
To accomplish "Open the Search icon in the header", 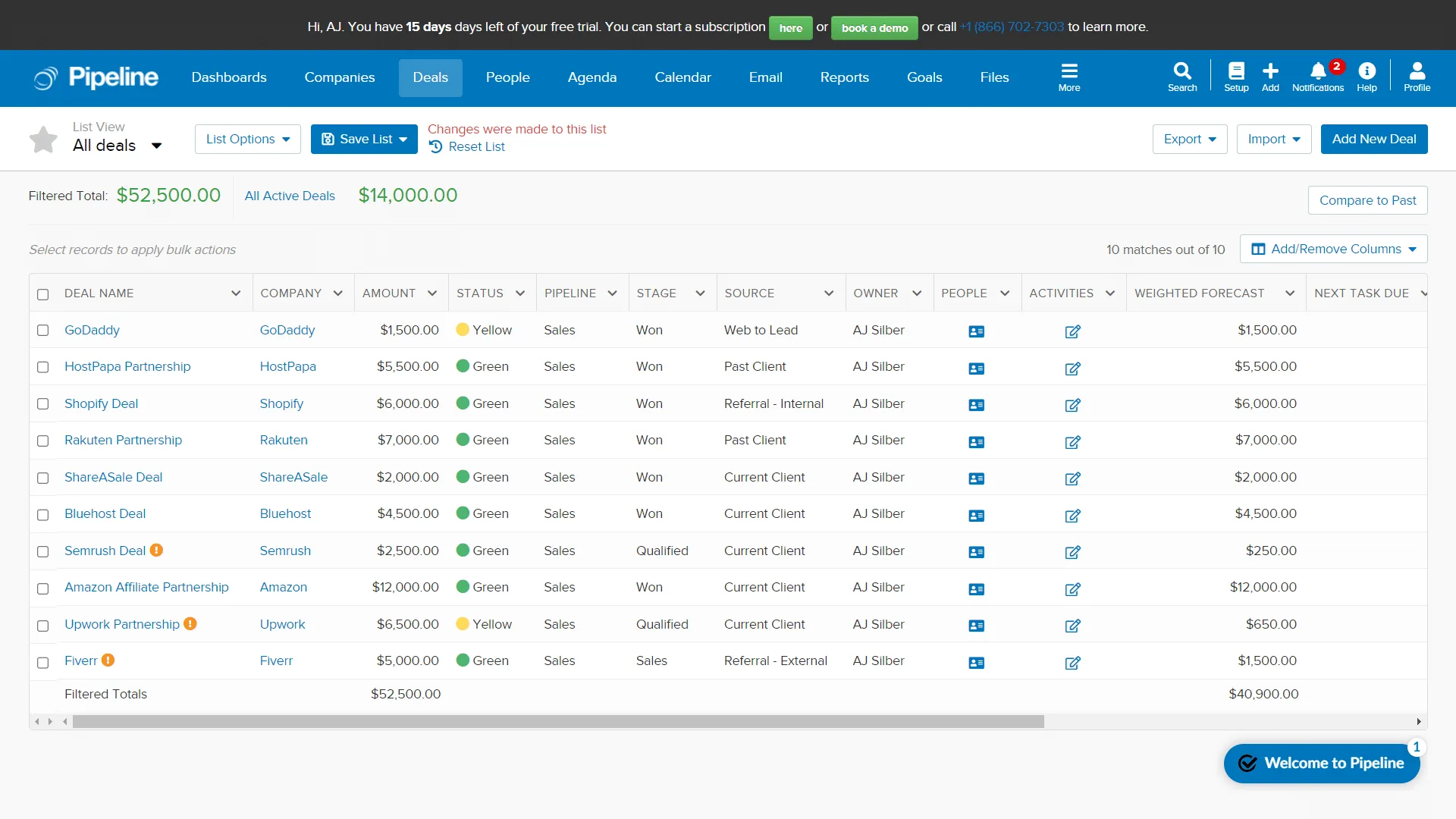I will pos(1182,77).
